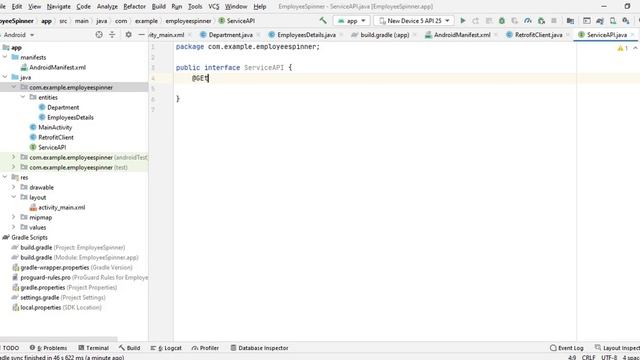The height and width of the screenshot is (360, 640).
Task: Open the Android project view dropdown
Action: [x=18, y=35]
